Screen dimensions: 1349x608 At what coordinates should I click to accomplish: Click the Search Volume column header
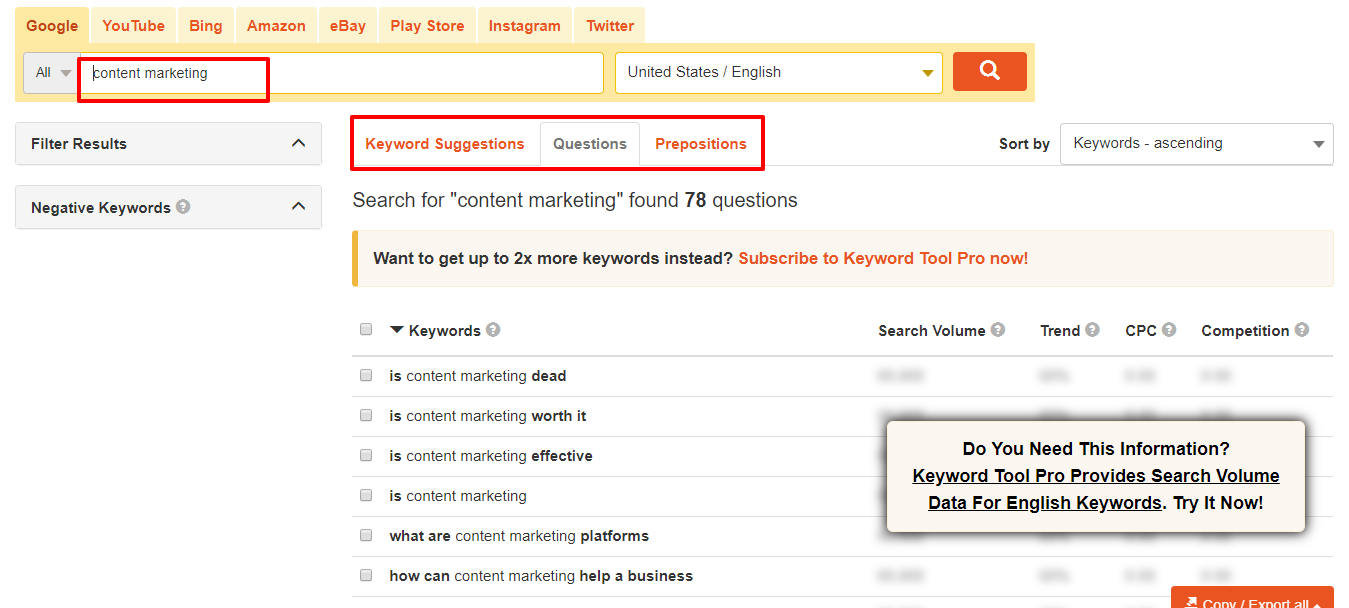pos(932,330)
